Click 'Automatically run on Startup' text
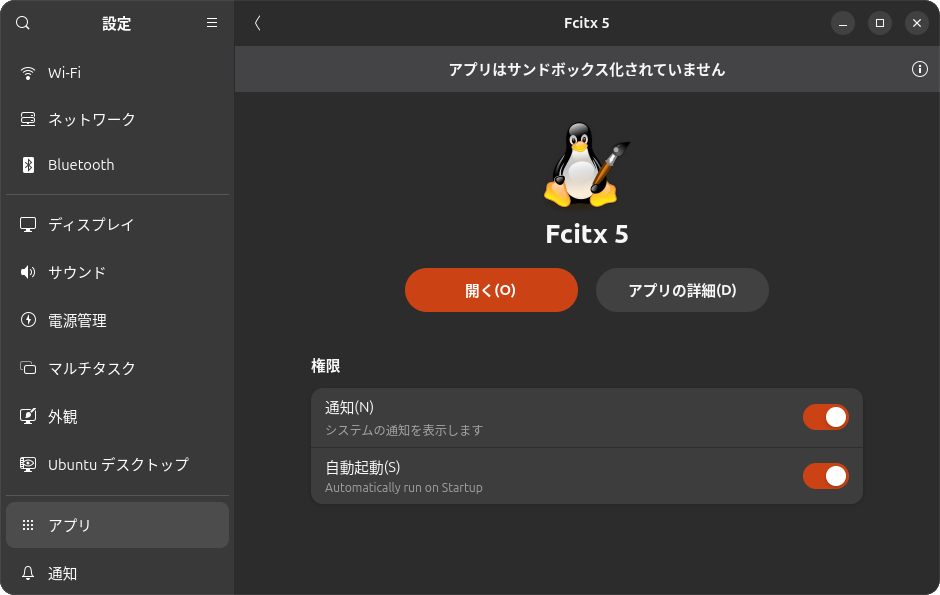The height and width of the screenshot is (595, 940). click(403, 488)
